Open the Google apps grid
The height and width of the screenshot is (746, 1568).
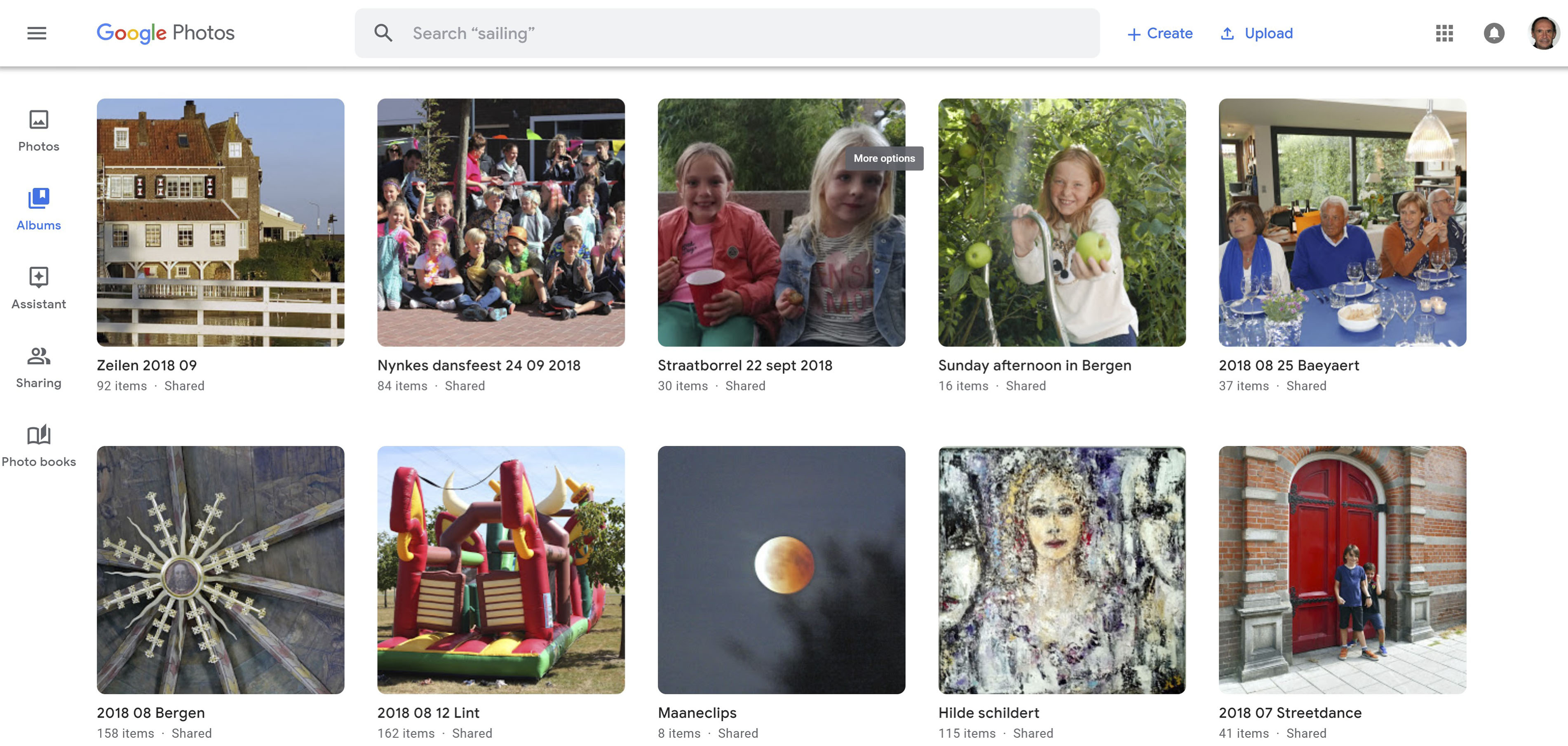click(1444, 33)
